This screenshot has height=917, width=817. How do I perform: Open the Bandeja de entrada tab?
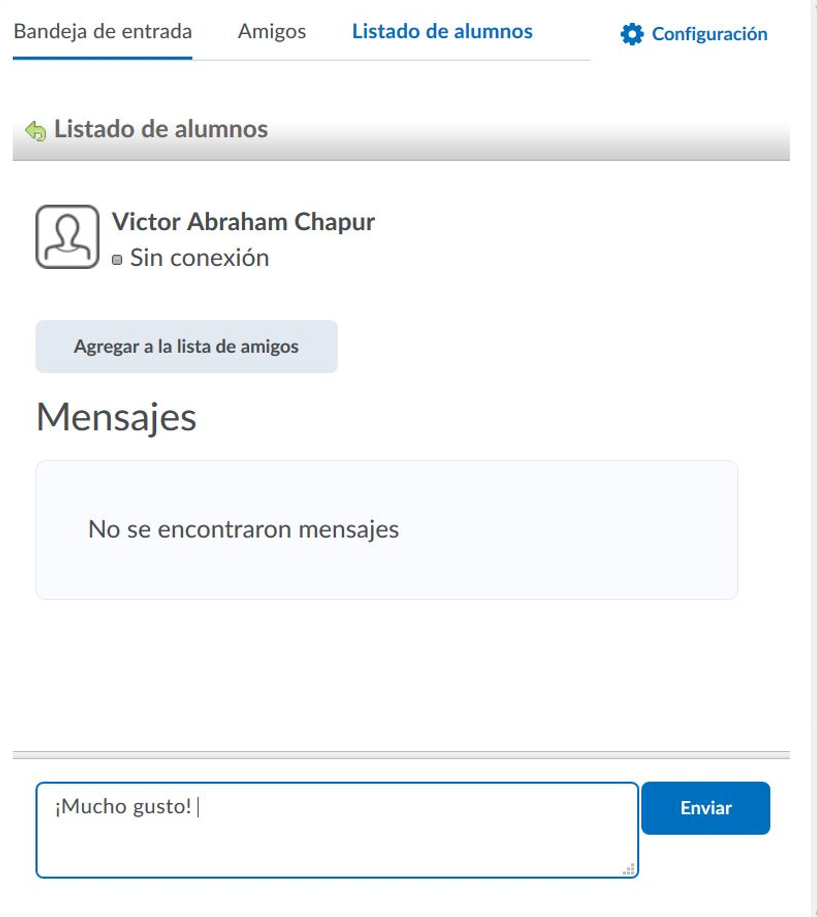pos(102,31)
